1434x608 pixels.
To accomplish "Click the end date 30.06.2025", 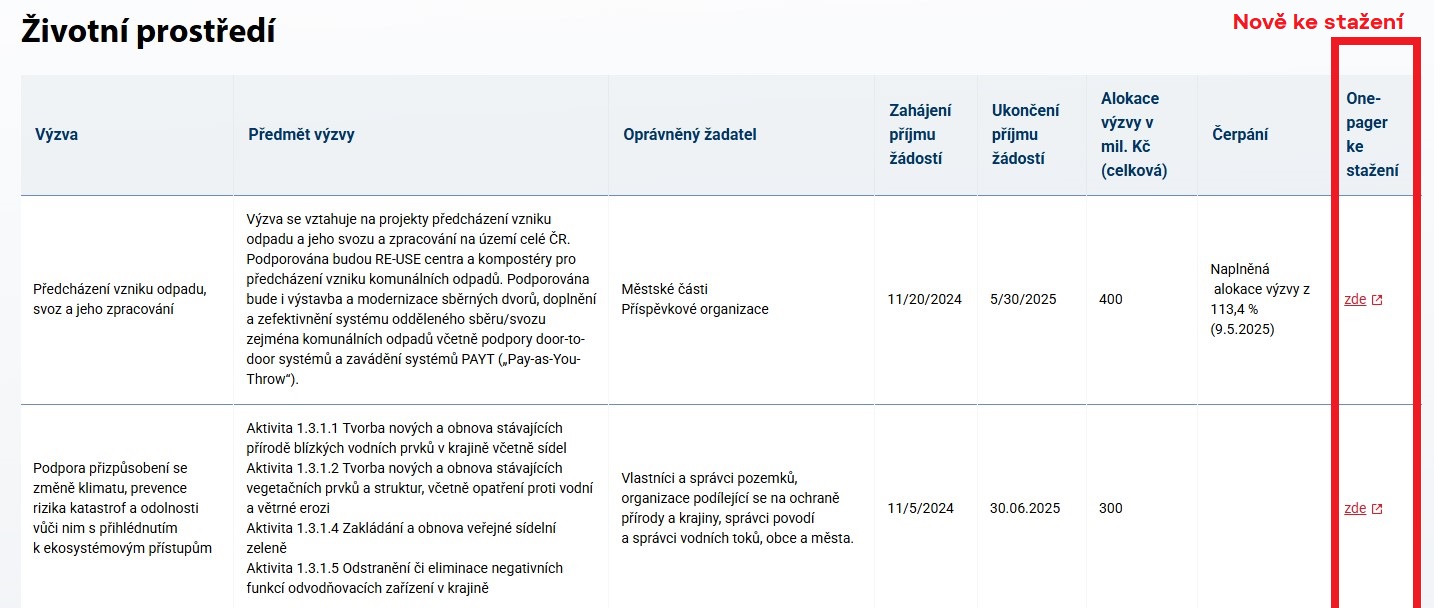I will pos(1025,508).
